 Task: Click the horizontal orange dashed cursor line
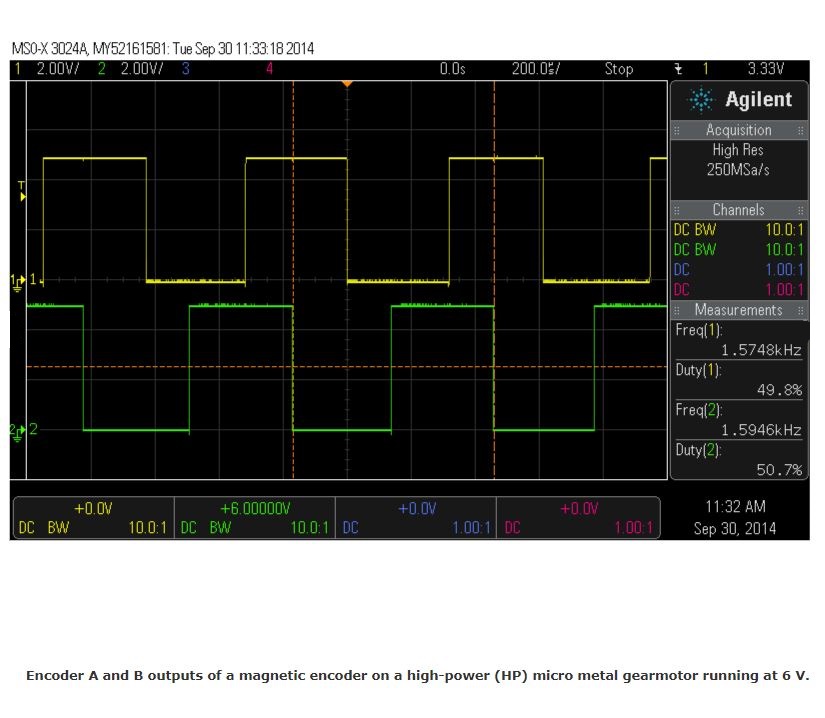coord(200,367)
